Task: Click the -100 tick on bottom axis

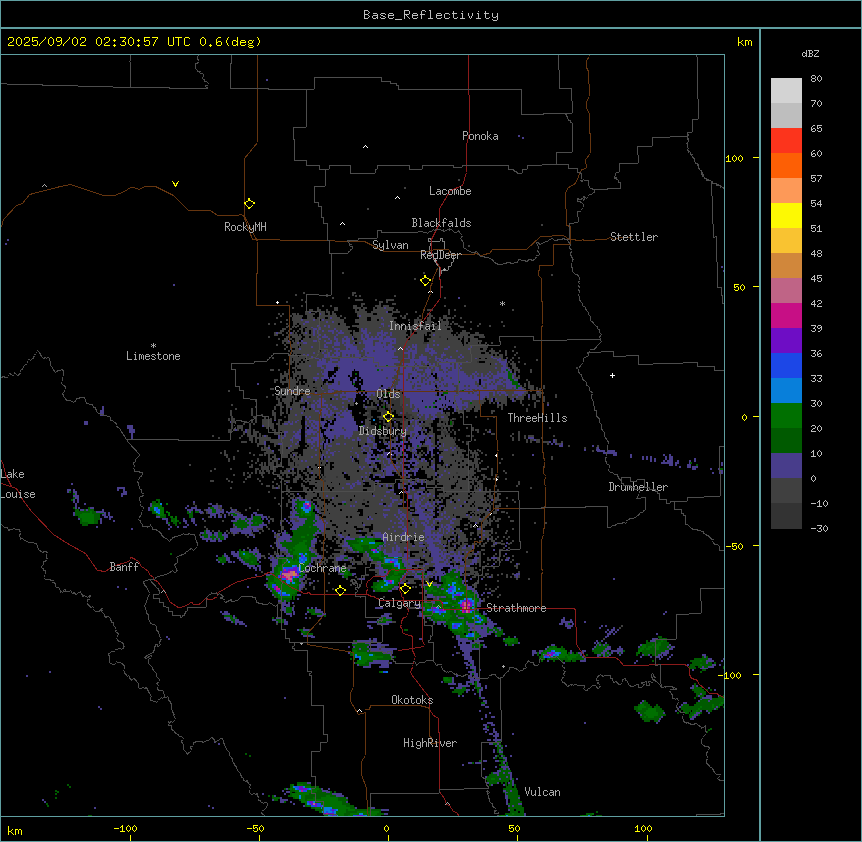Action: 125,828
